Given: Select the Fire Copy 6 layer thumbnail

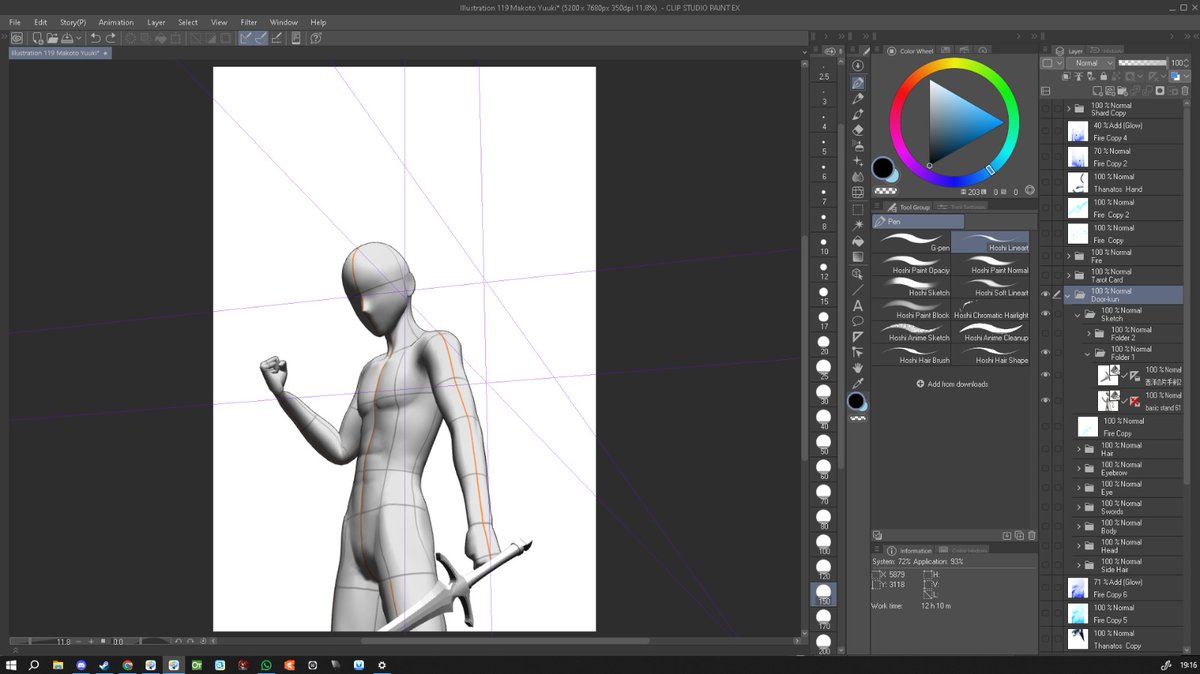Looking at the screenshot, I should (x=1077, y=588).
